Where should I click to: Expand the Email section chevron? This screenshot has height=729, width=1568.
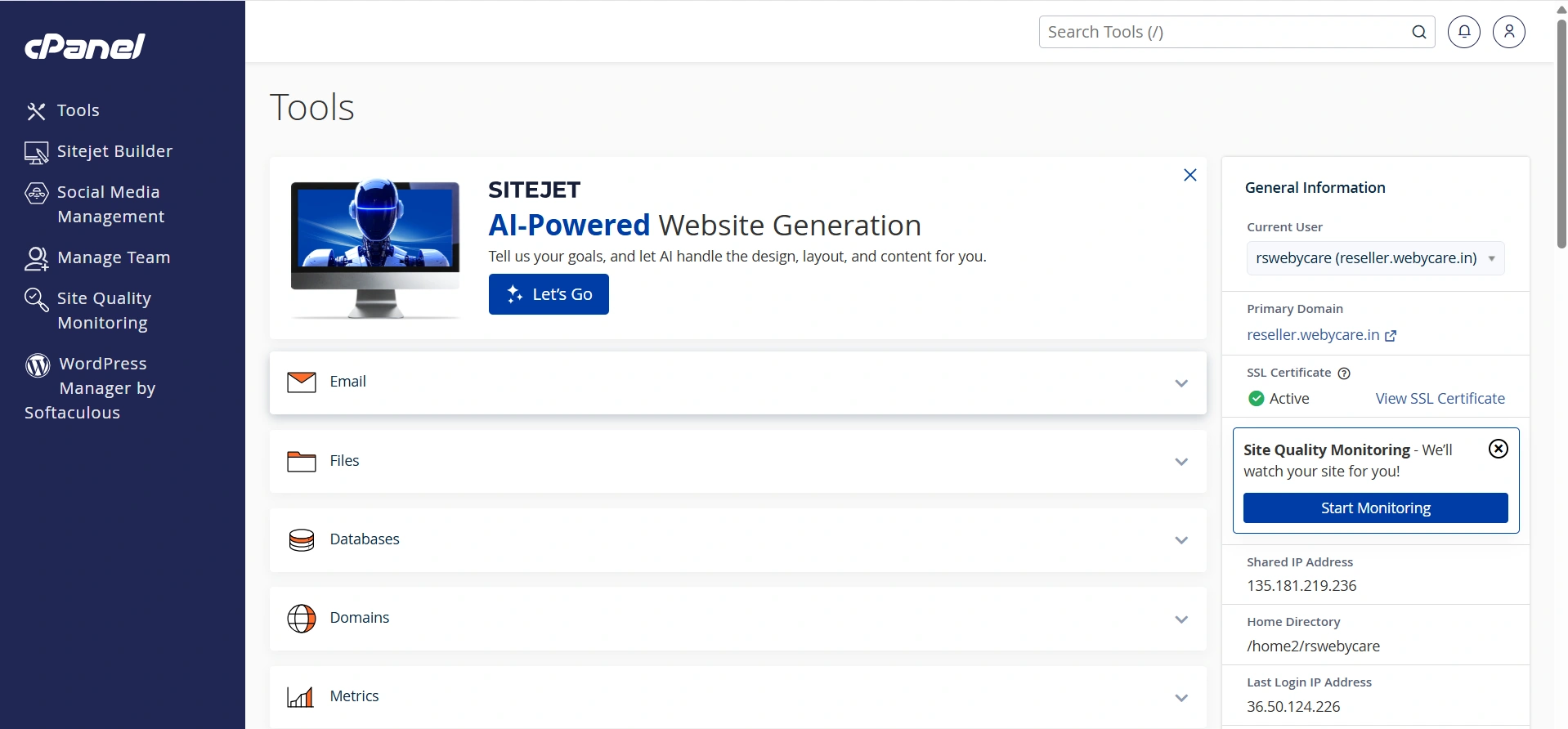pos(1181,383)
